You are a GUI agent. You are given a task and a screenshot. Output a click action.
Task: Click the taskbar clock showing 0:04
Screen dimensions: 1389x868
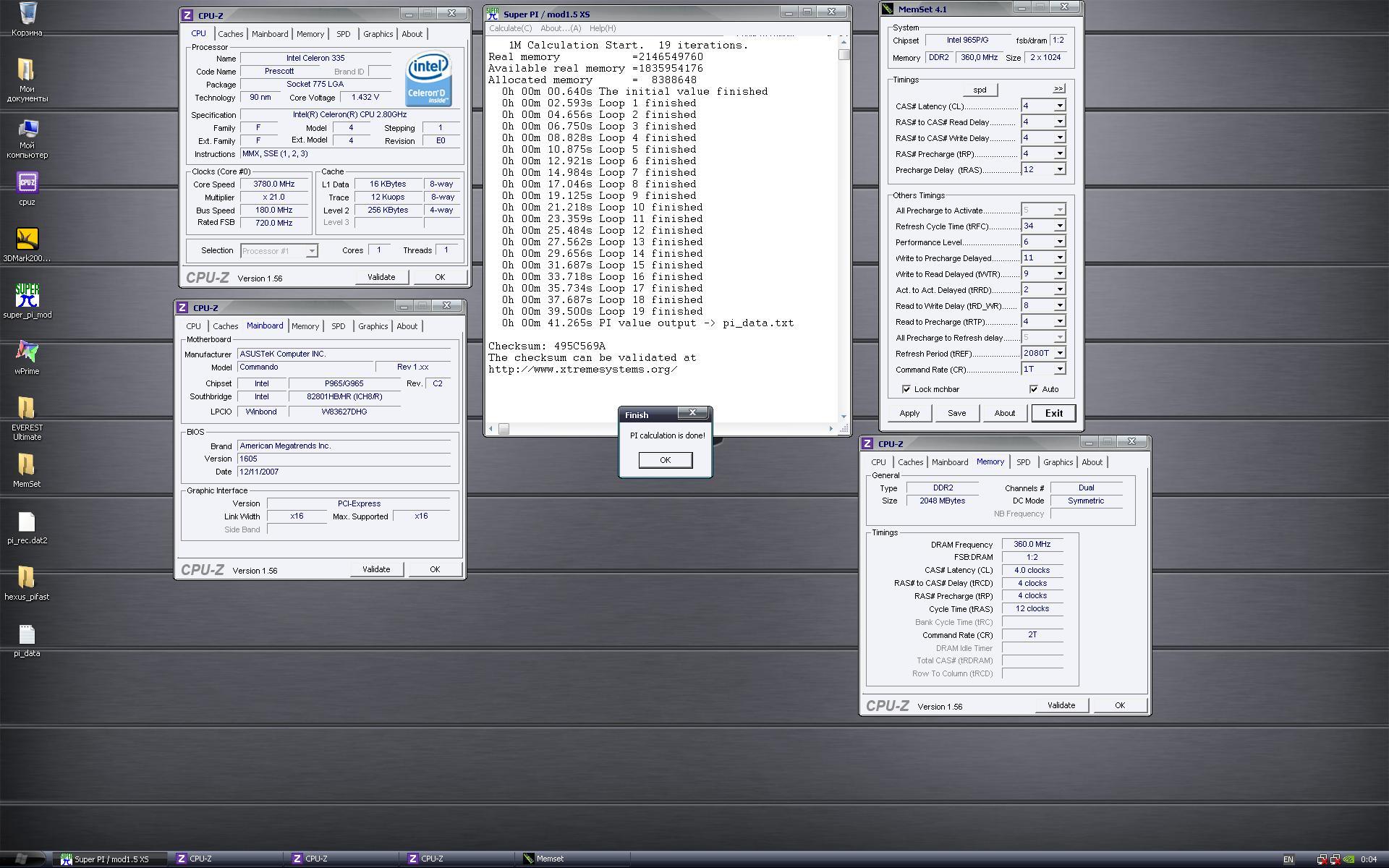(x=1368, y=859)
